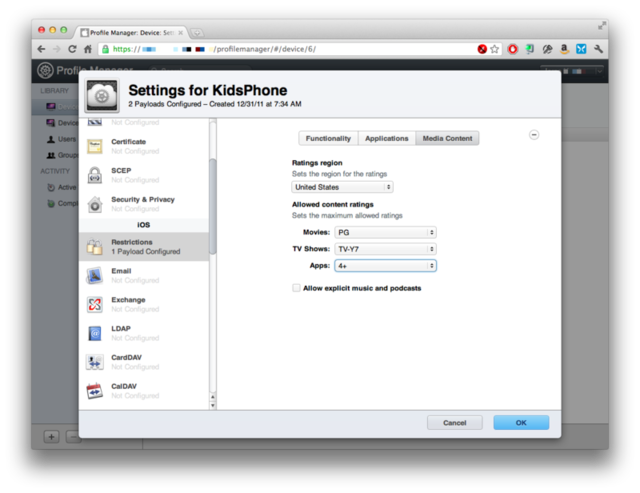Viewport: 640px width, 493px height.
Task: Click the Cancel button
Action: pos(455,423)
